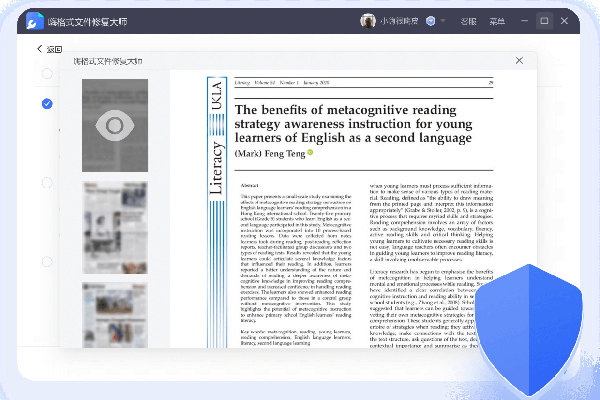
Task: Click the wrench app logo in title bar
Action: (x=33, y=20)
